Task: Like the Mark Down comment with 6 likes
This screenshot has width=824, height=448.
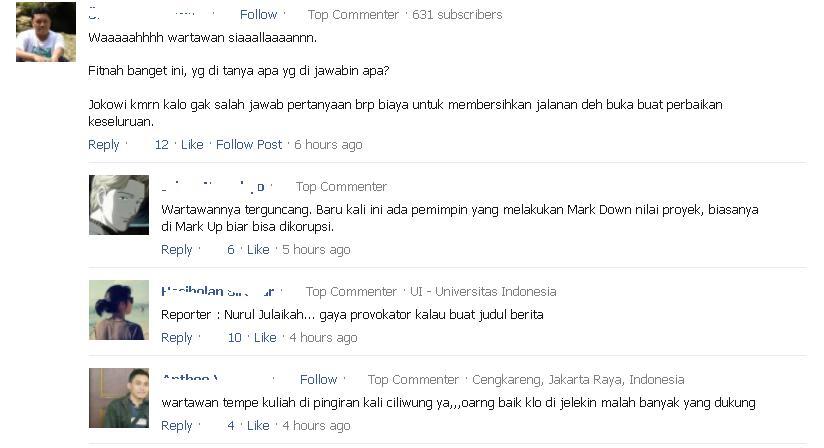Action: (258, 249)
